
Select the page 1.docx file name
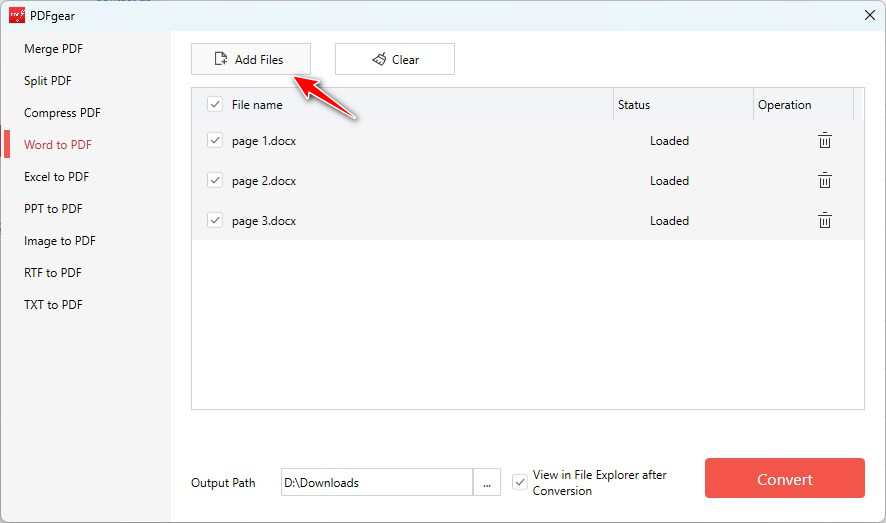[264, 141]
